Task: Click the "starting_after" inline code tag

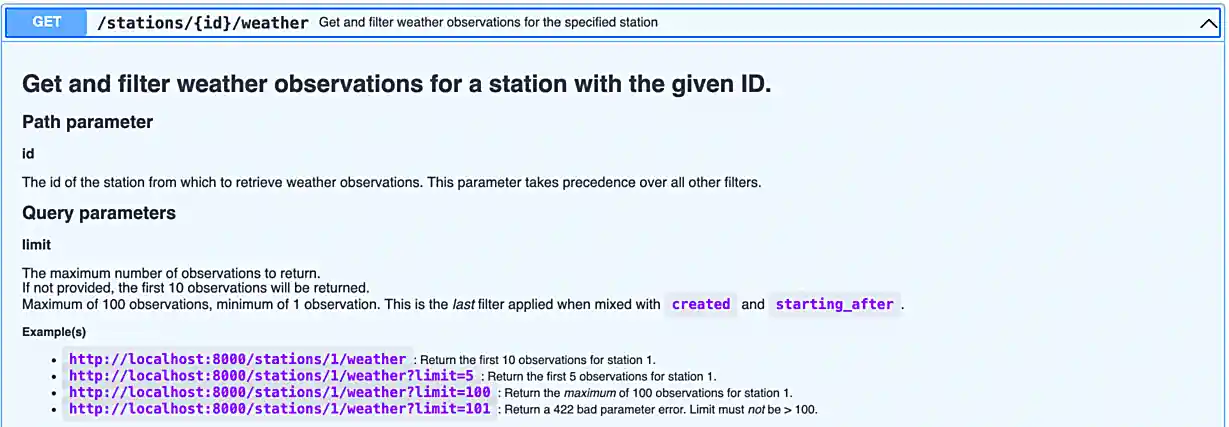Action: pyautogui.click(x=834, y=304)
